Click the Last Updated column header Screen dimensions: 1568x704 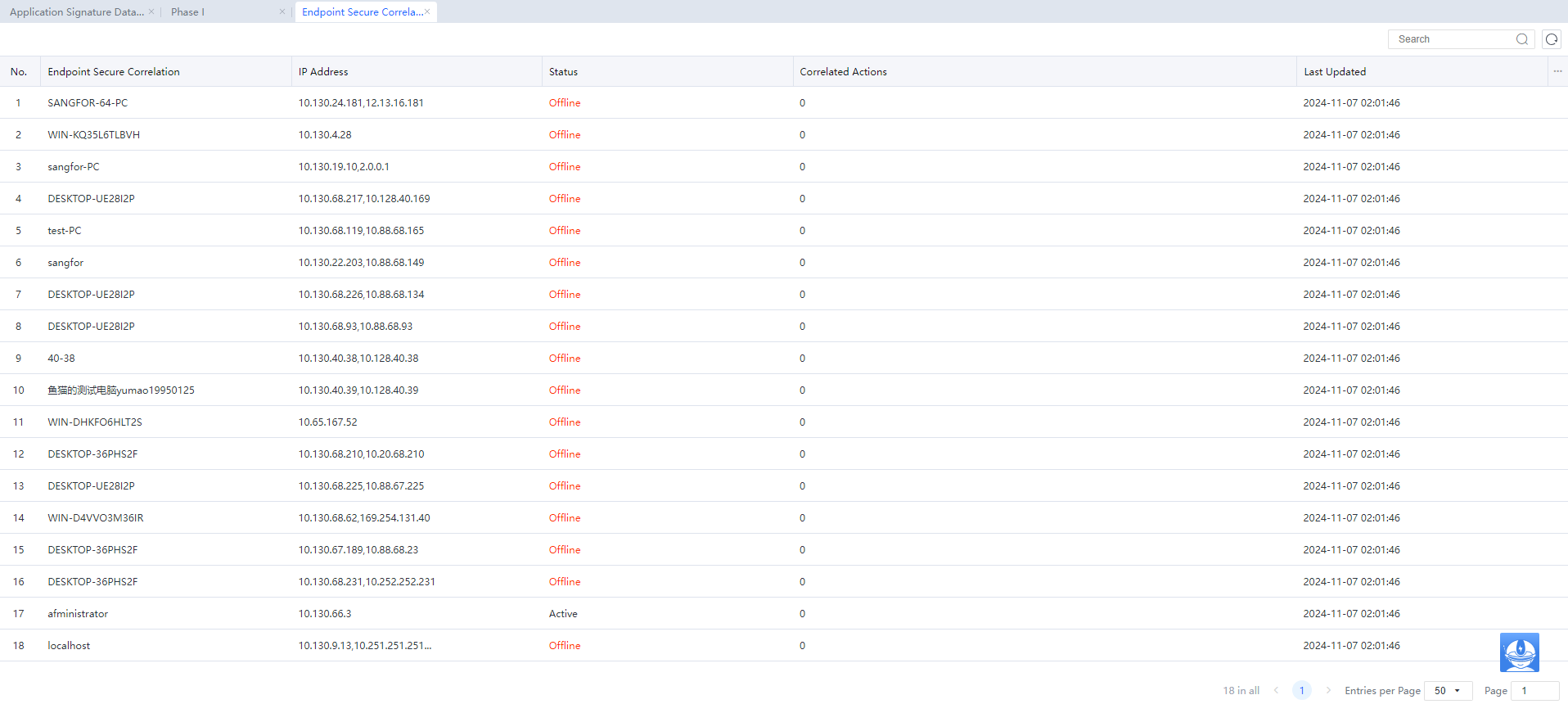1334,72
